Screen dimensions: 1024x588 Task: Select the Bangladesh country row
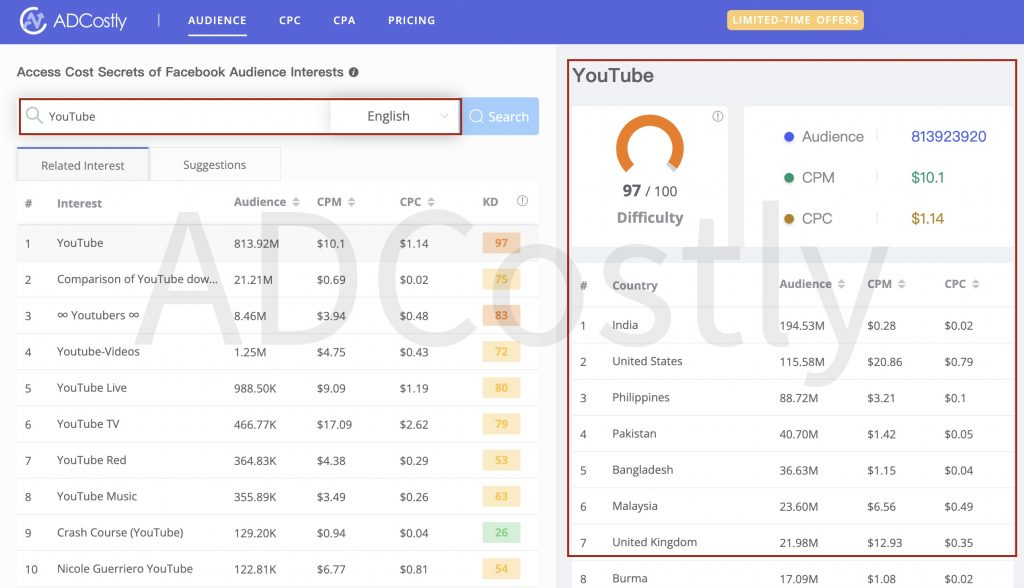tap(792, 470)
